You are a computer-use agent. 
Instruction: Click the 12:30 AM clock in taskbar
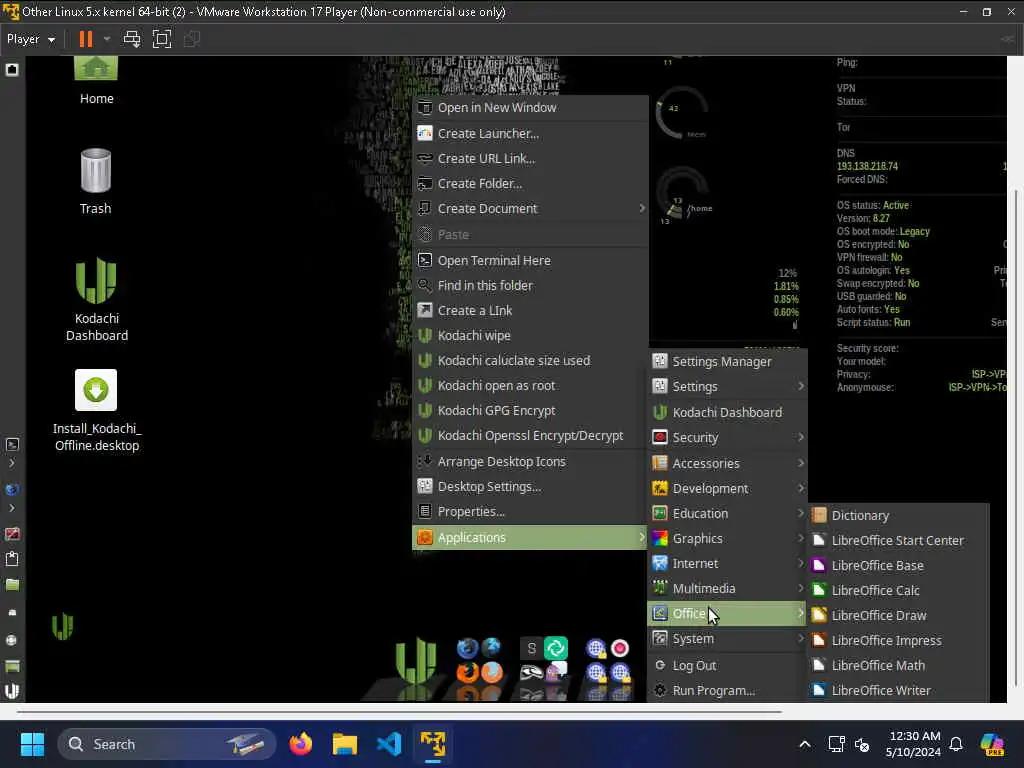(x=914, y=744)
